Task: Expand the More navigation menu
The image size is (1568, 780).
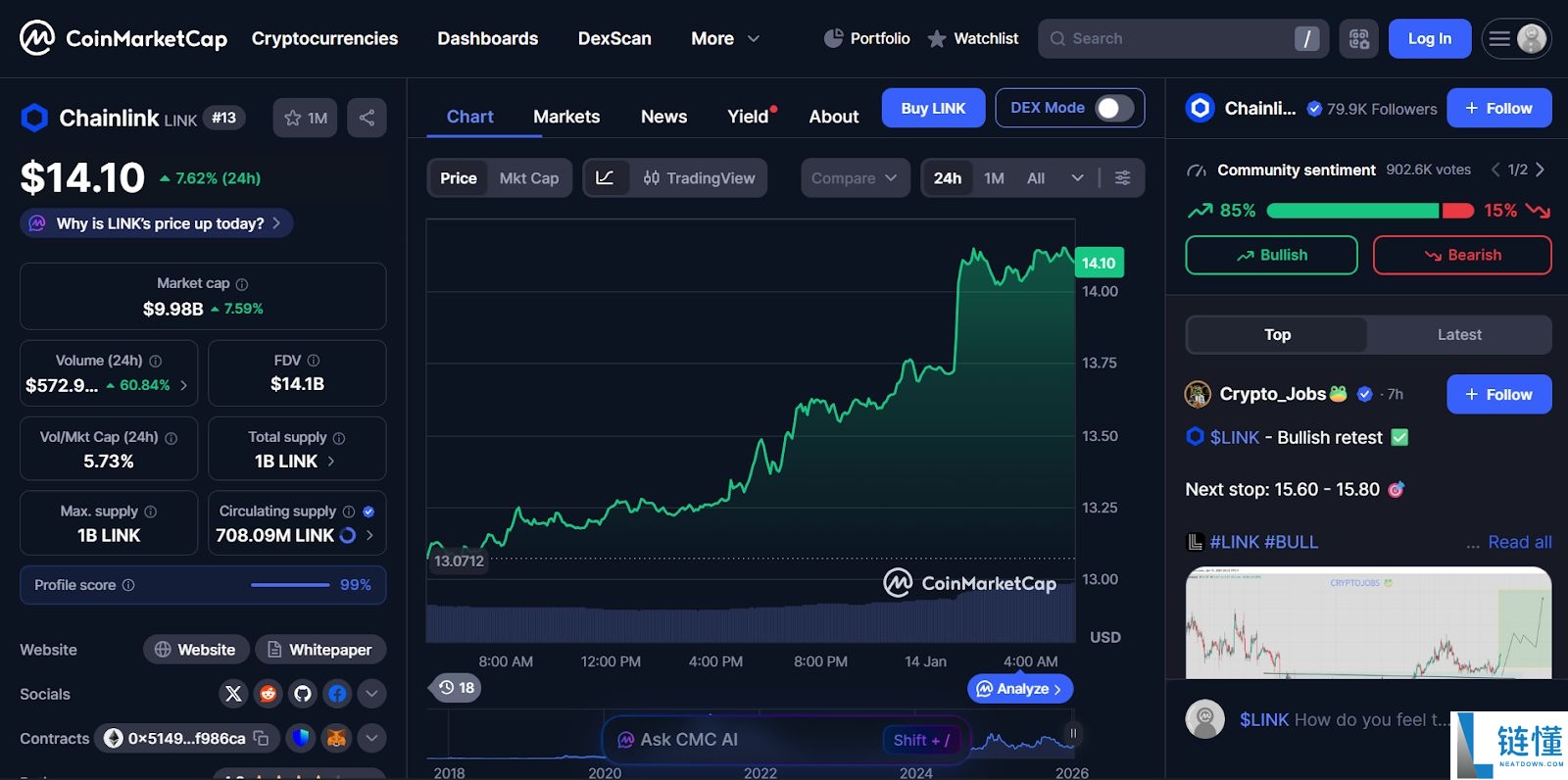Action: (725, 38)
